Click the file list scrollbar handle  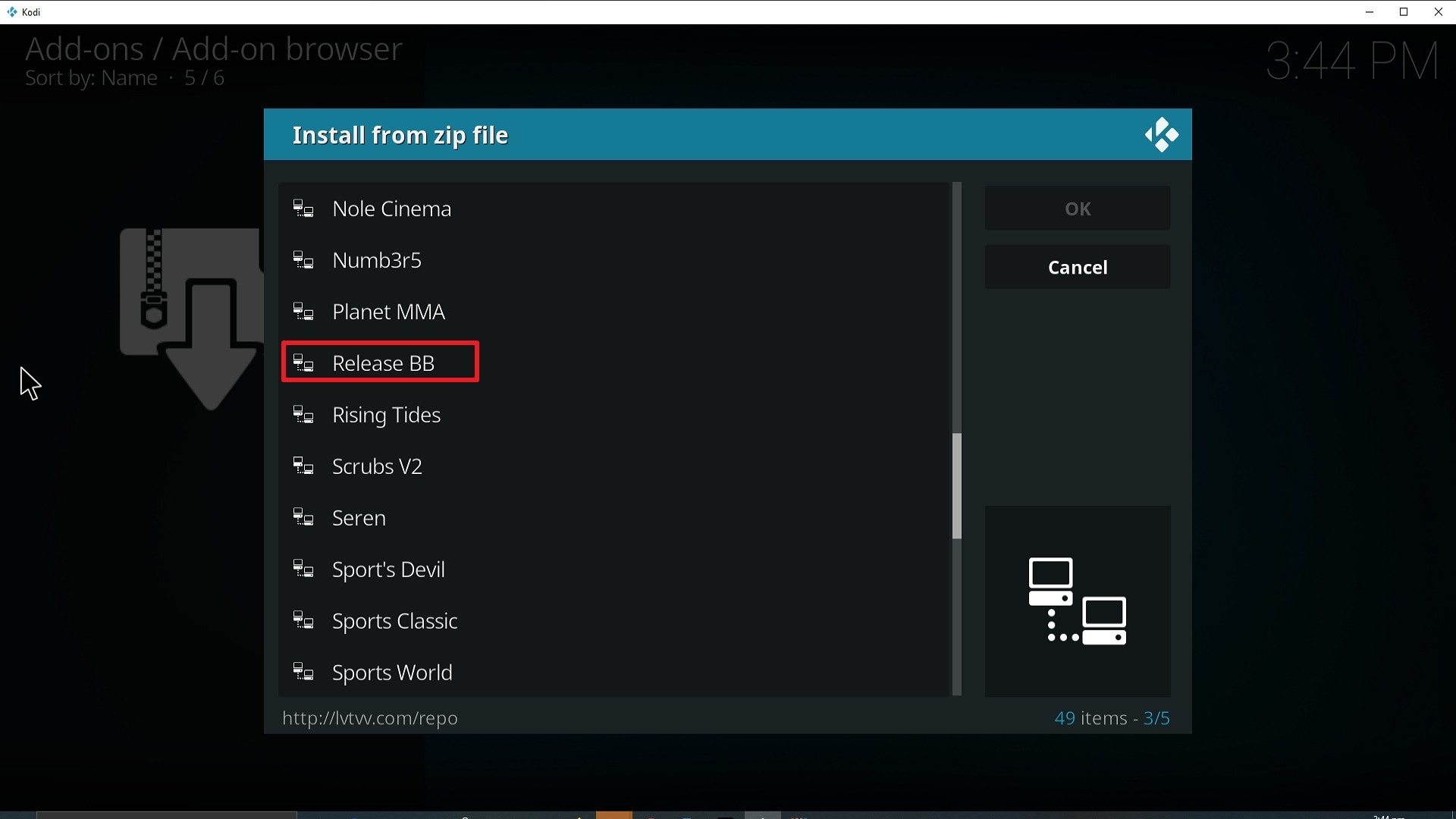(x=957, y=486)
